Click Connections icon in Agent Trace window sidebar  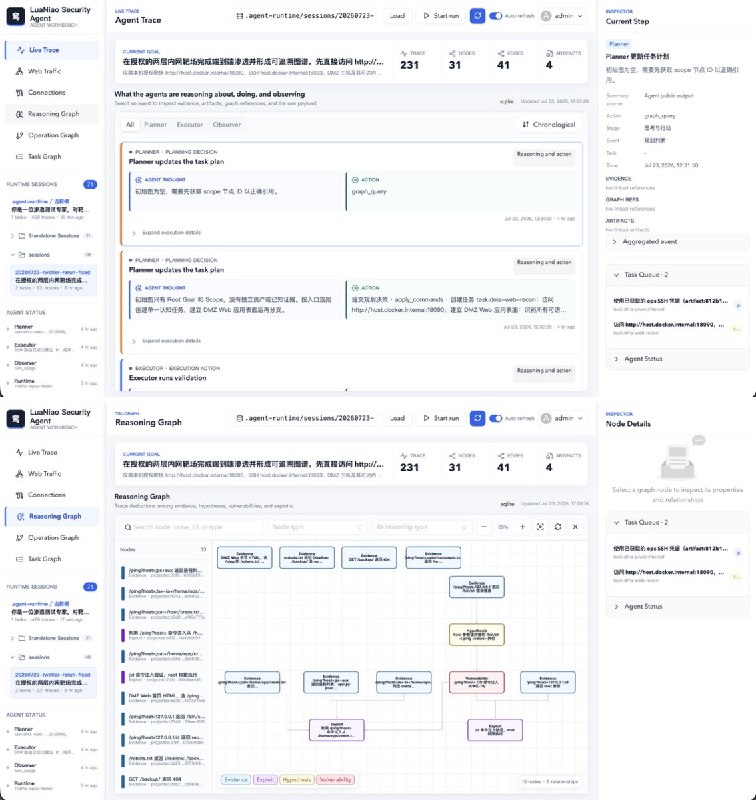click(x=19, y=93)
